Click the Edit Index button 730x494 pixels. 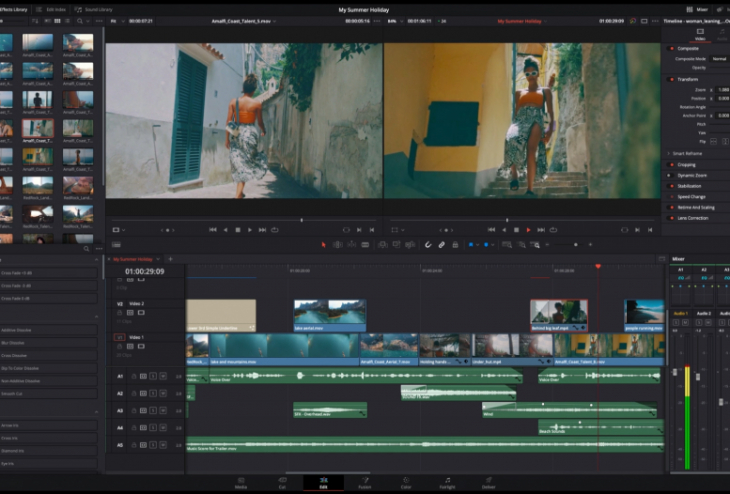50,9
